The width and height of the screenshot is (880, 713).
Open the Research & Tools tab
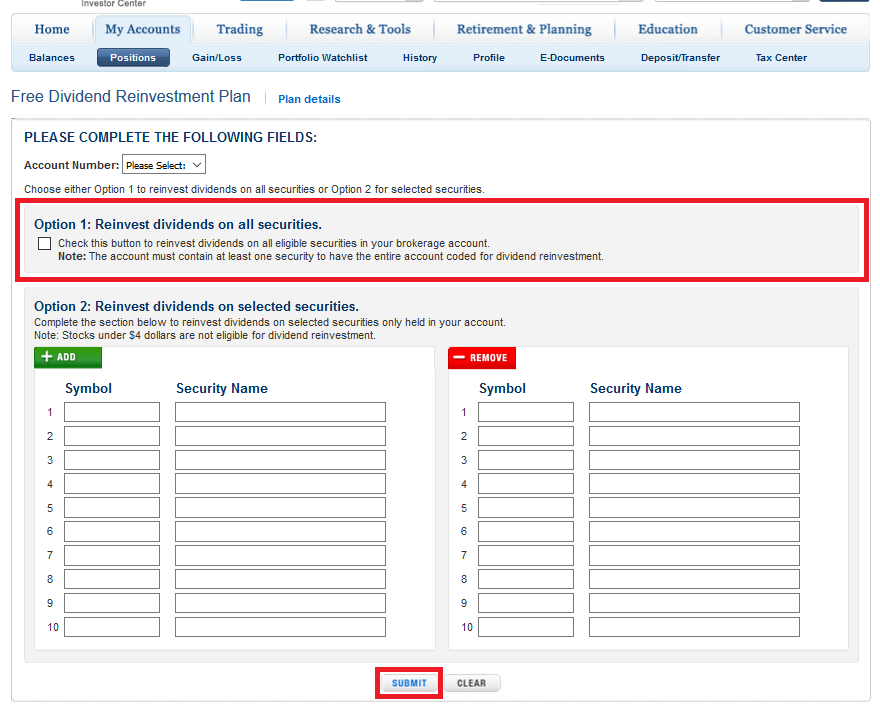pos(360,29)
